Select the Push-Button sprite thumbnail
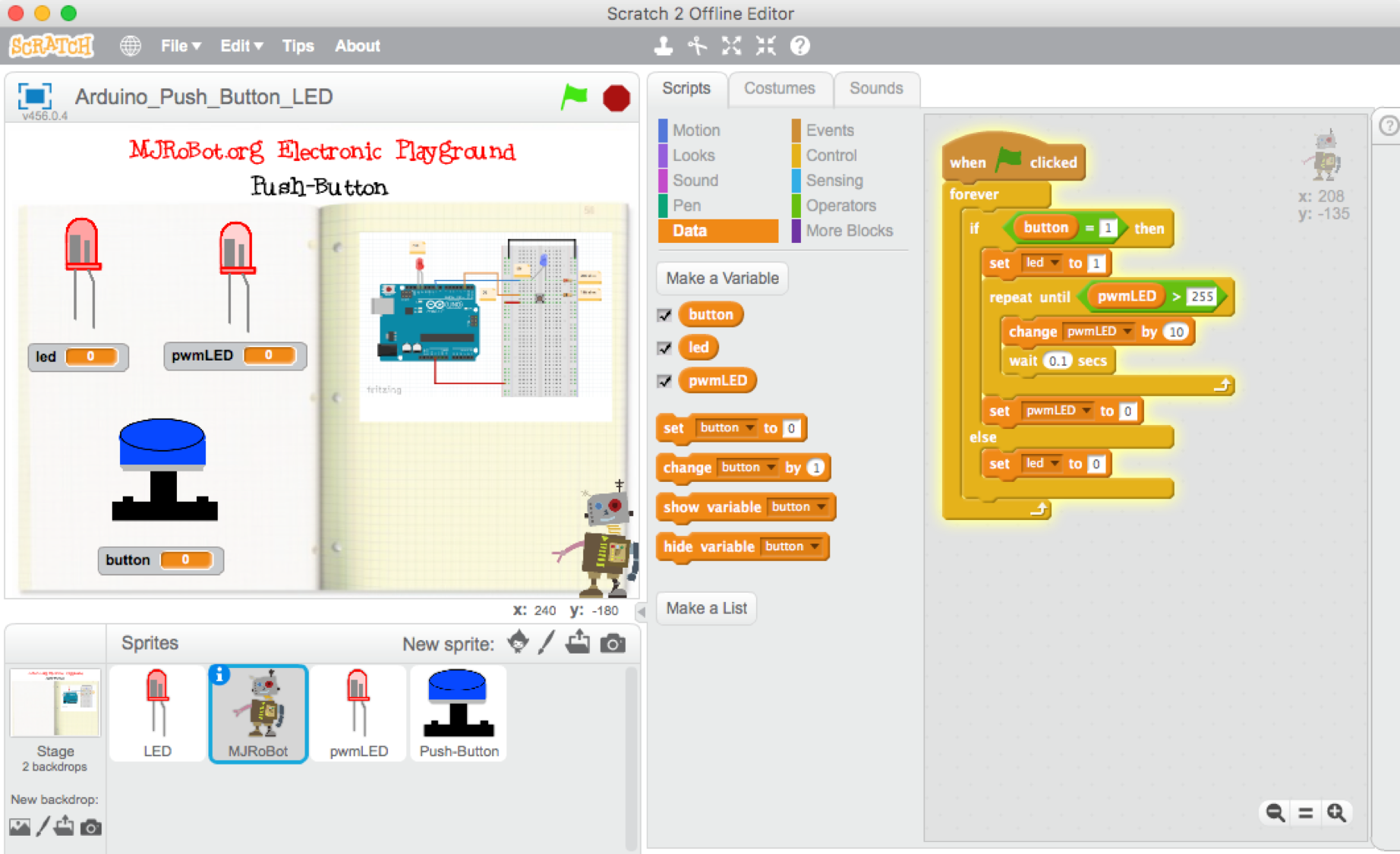1400x854 pixels. click(x=458, y=712)
